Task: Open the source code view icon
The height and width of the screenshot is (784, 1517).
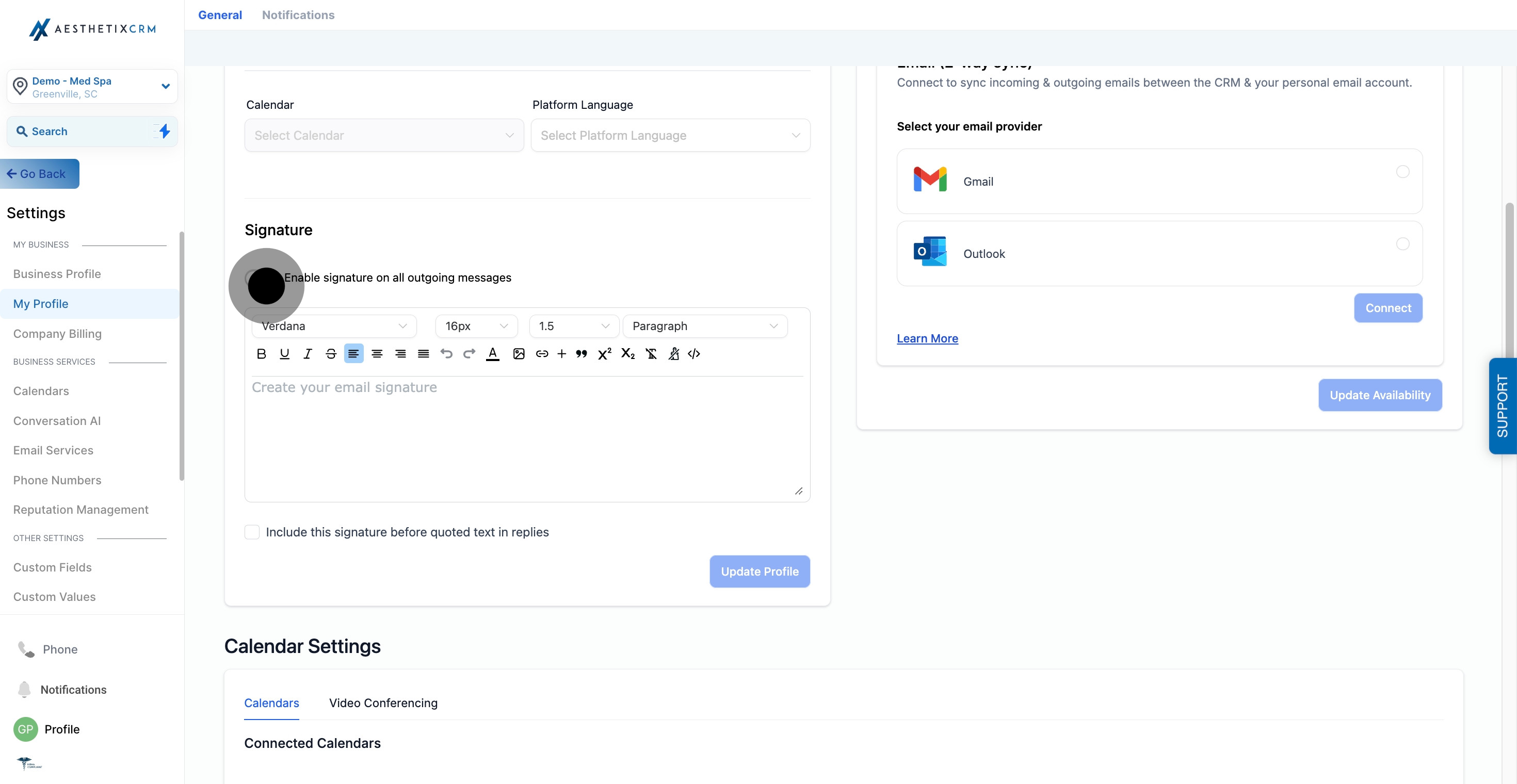Action: coord(693,354)
